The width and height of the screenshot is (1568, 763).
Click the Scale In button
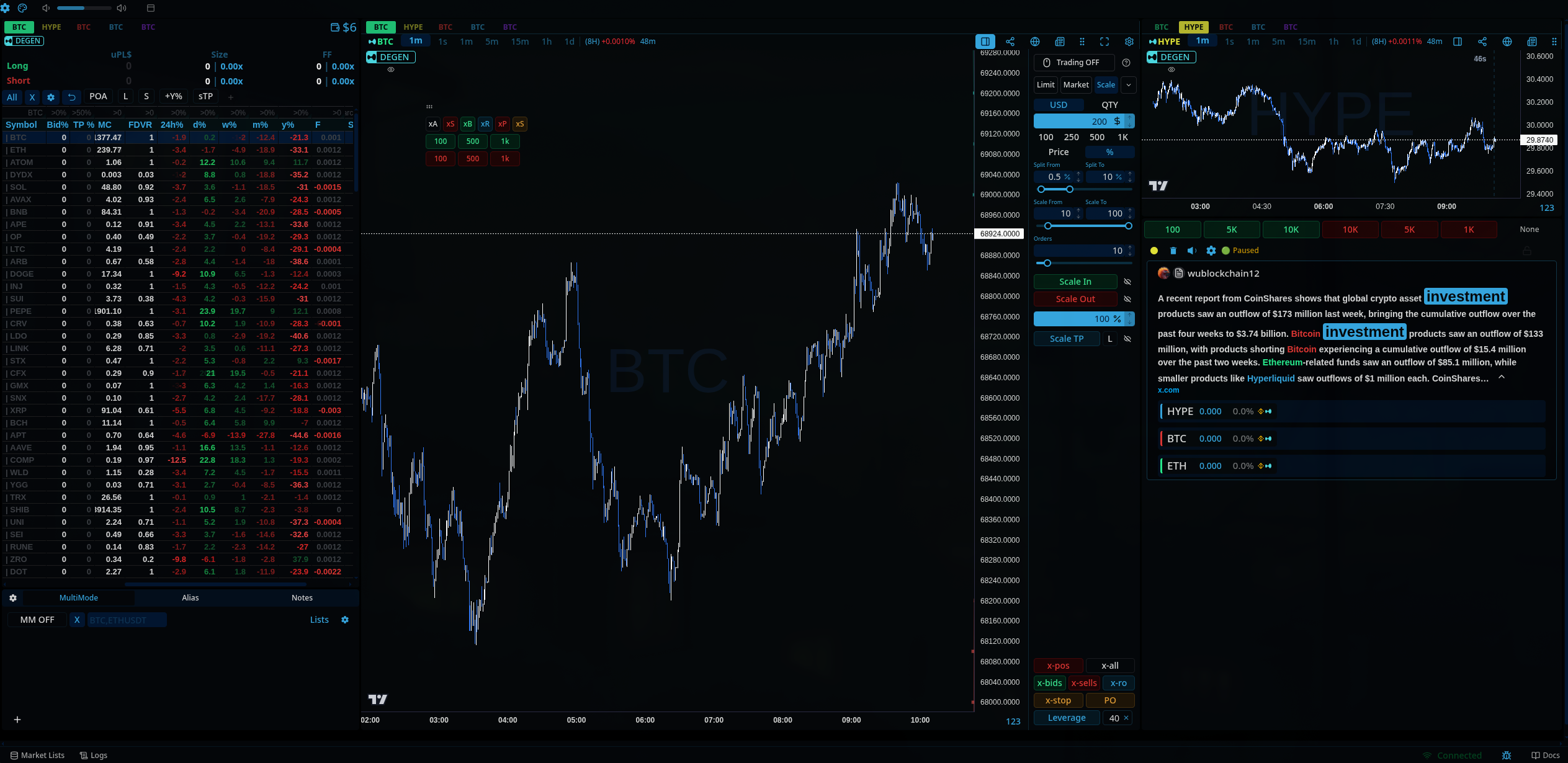[1075, 282]
